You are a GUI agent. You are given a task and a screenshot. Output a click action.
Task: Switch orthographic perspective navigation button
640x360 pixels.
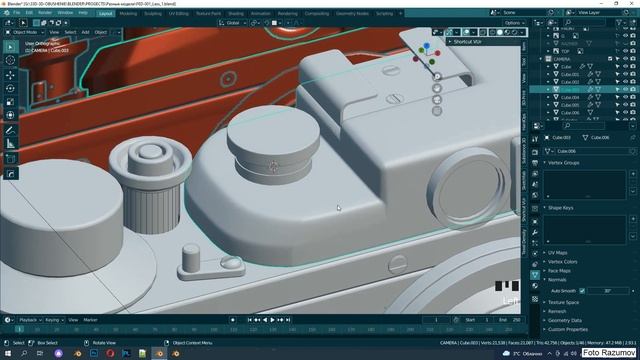[x=437, y=111]
